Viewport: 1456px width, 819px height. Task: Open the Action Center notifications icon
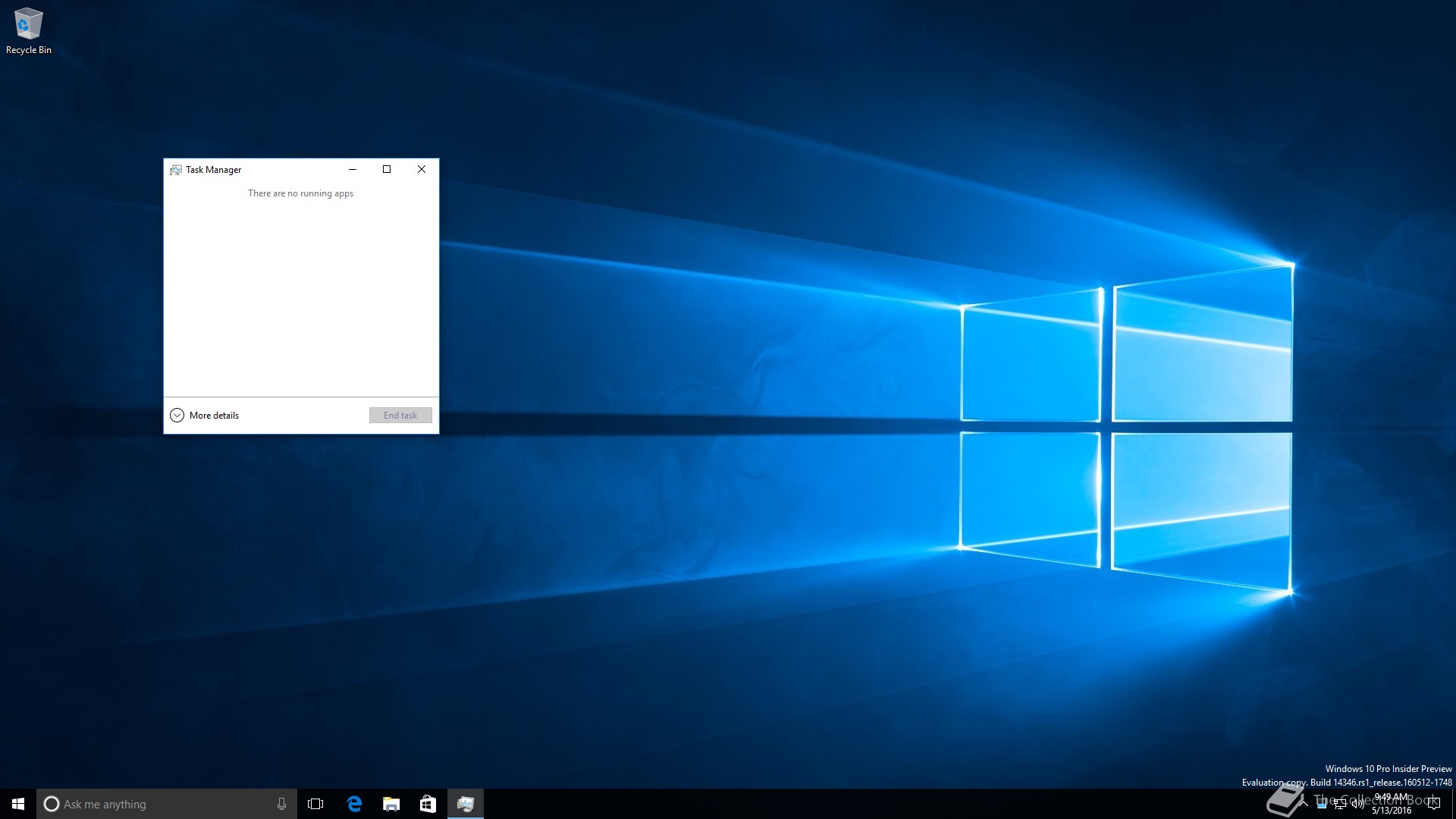click(1433, 804)
